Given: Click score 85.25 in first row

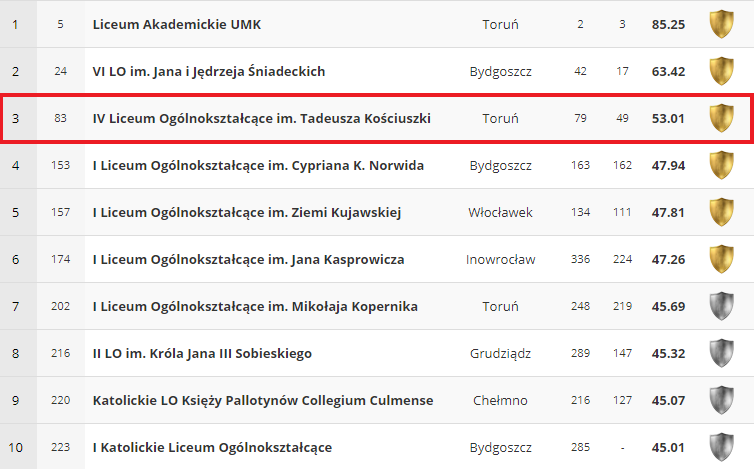Looking at the screenshot, I should pyautogui.click(x=667, y=24).
